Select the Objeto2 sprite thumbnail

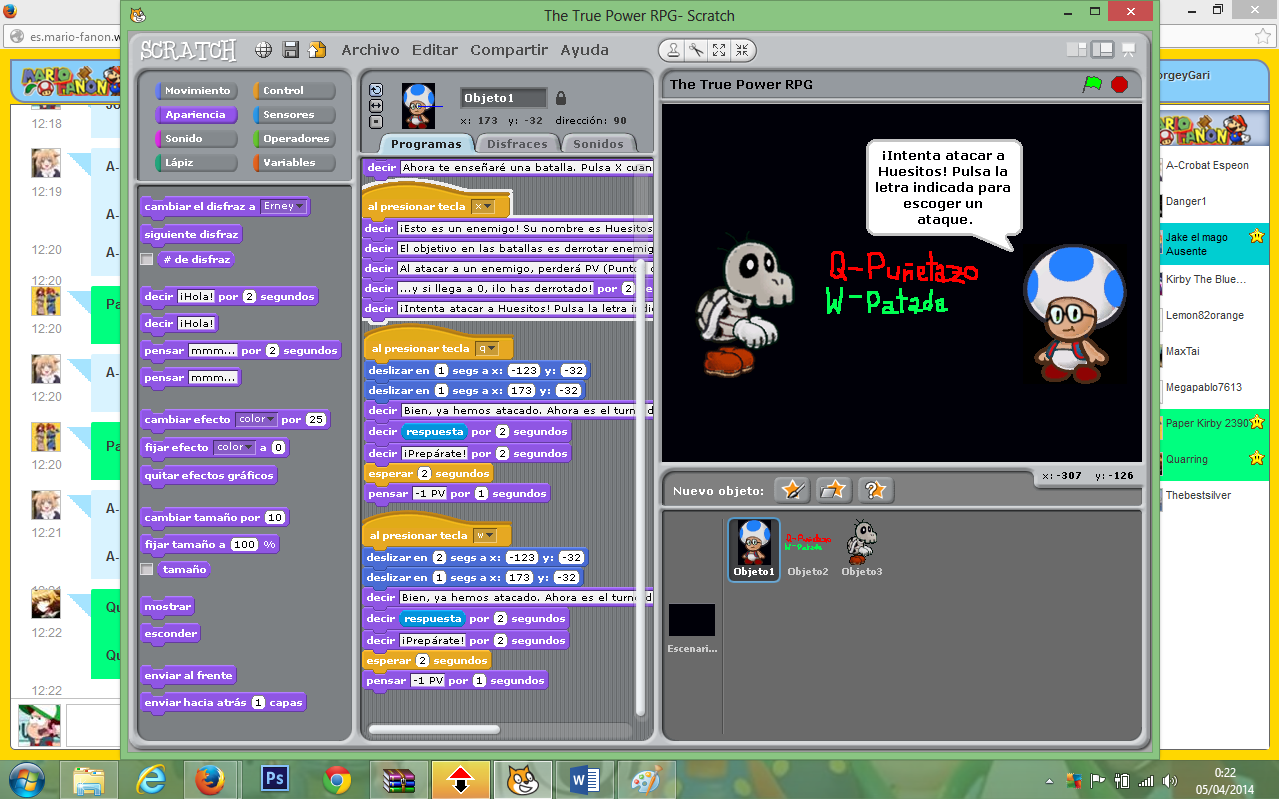[807, 549]
